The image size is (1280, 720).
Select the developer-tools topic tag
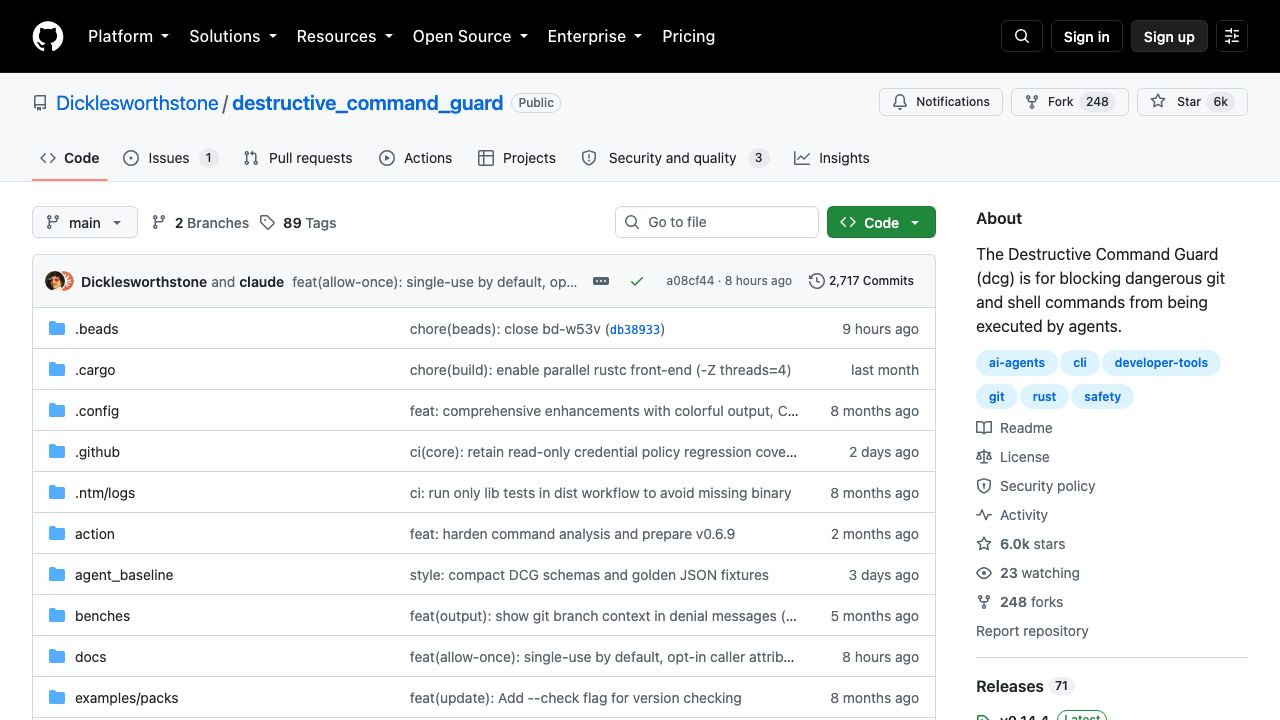pos(1161,363)
